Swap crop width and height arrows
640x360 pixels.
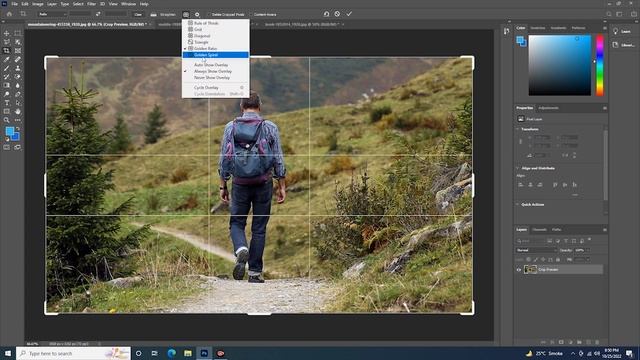[98, 14]
